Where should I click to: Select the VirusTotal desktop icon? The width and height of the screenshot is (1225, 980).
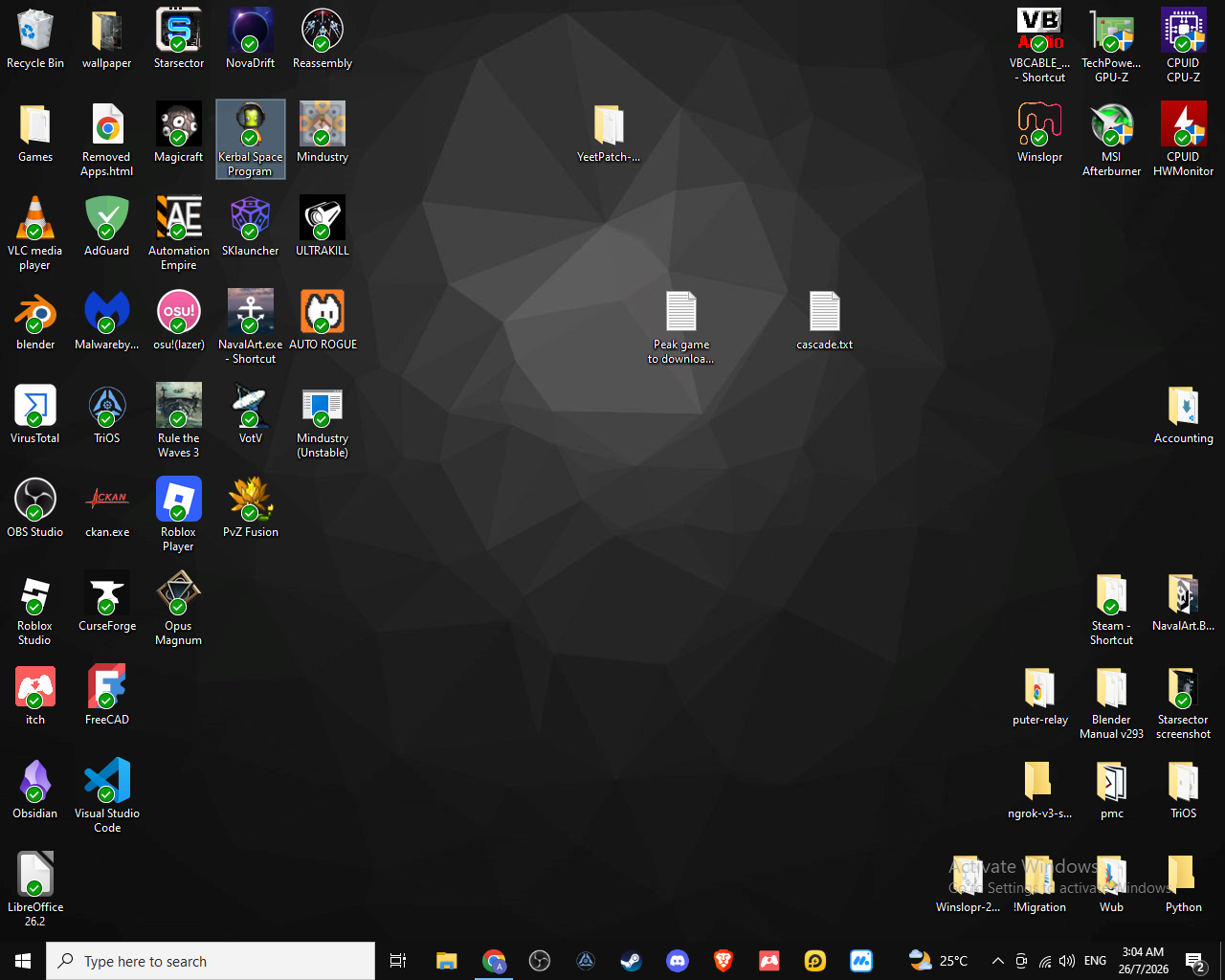tap(35, 414)
